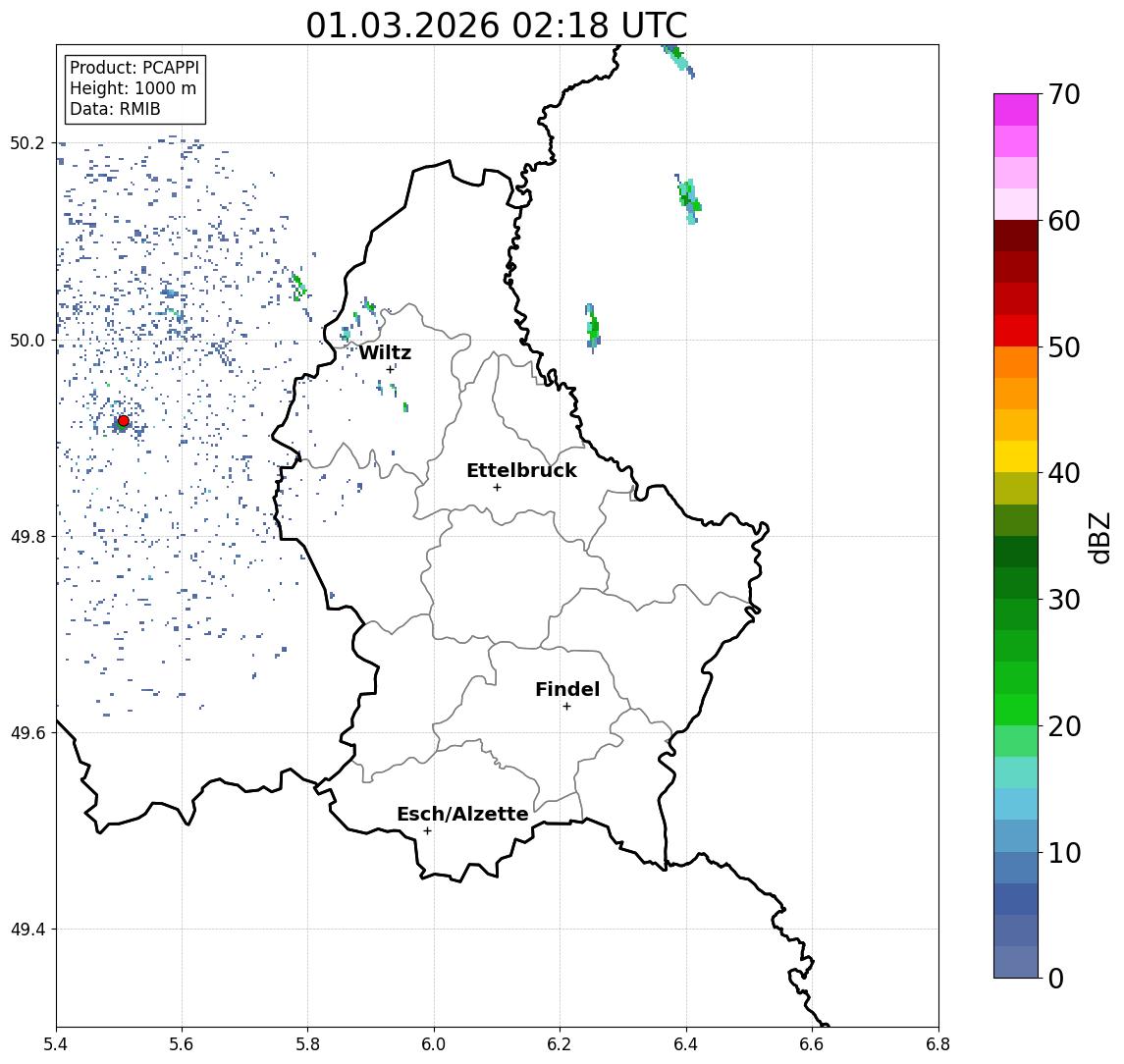Click the plus marker below Esch/Alzette
The height and width of the screenshot is (1064, 1124).
tap(427, 830)
